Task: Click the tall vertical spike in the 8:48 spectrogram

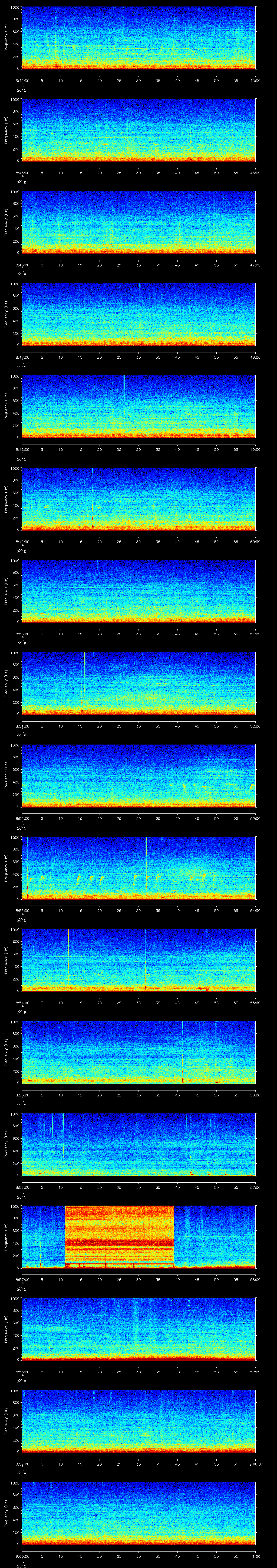Action: [124, 396]
